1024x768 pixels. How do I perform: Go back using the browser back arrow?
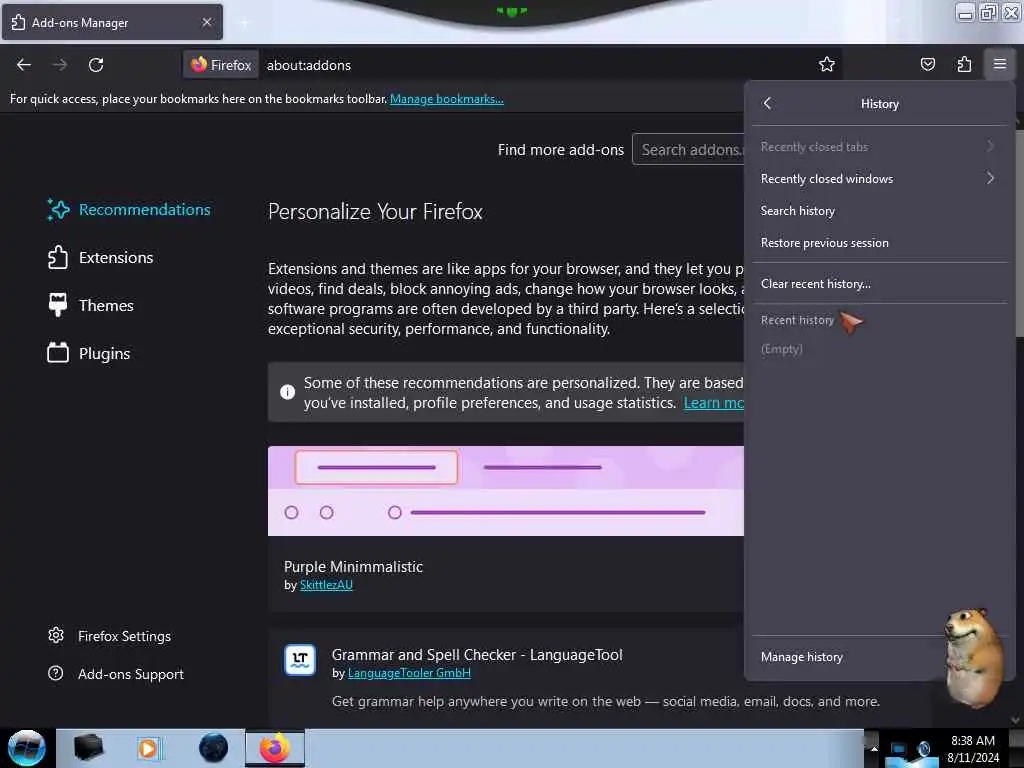click(x=24, y=65)
